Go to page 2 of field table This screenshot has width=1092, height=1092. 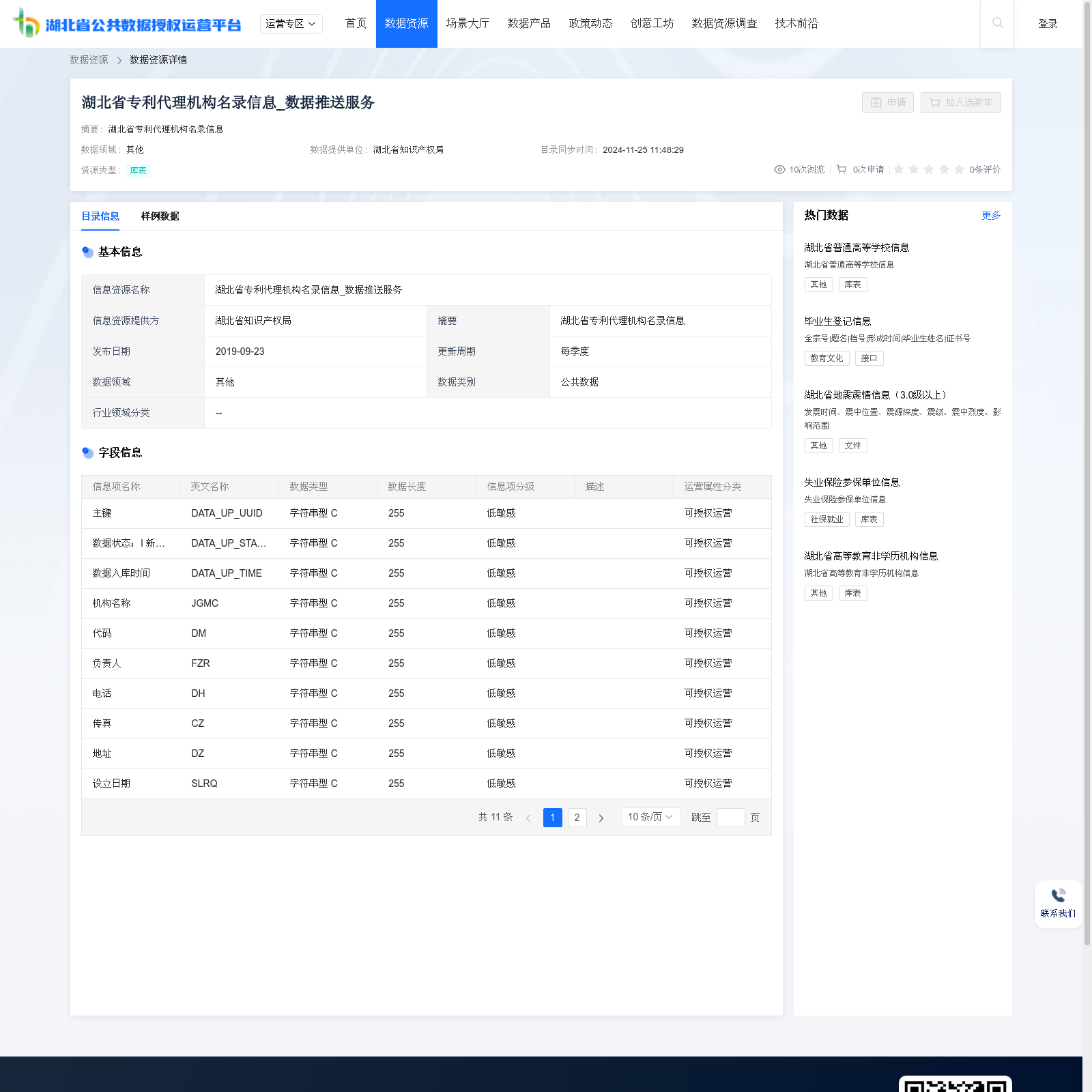[577, 818]
